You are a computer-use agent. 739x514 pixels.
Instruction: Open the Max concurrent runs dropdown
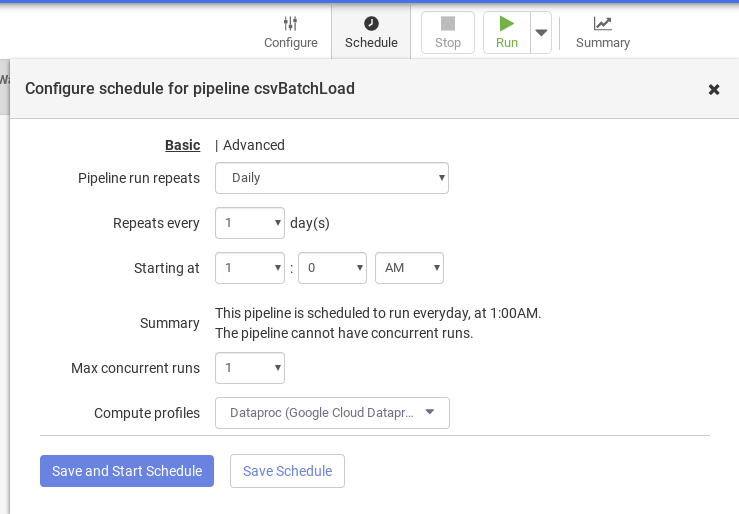coord(250,368)
